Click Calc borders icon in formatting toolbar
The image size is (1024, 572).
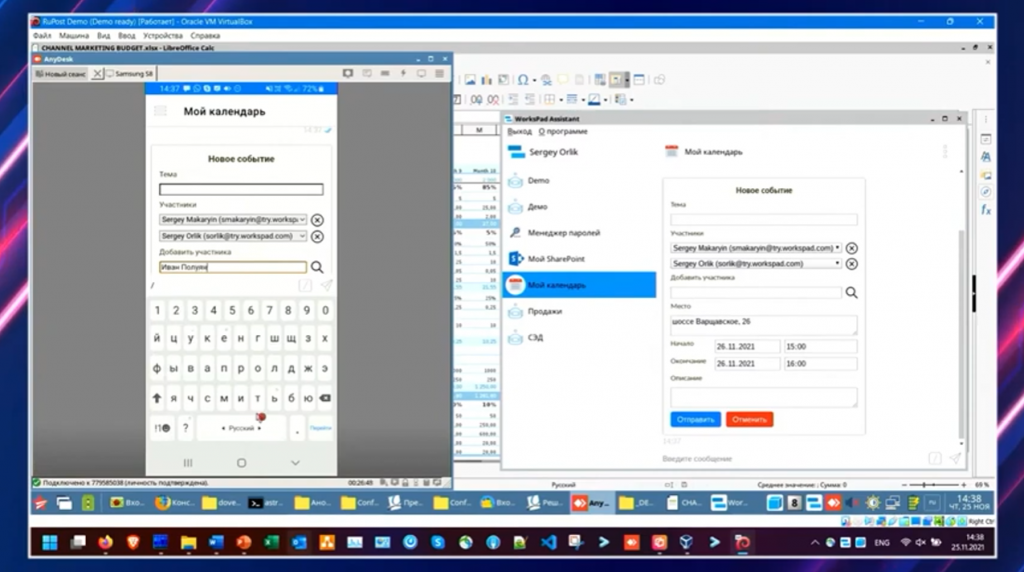point(550,99)
